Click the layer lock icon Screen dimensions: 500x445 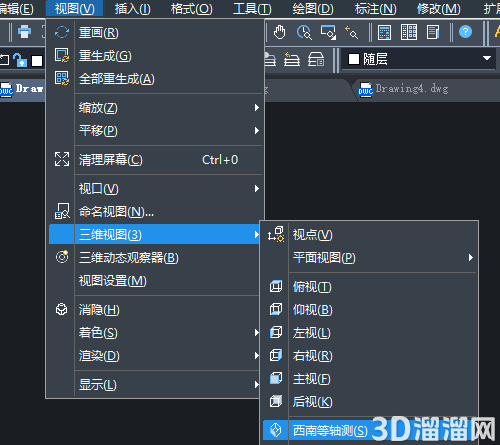[x=20, y=60]
